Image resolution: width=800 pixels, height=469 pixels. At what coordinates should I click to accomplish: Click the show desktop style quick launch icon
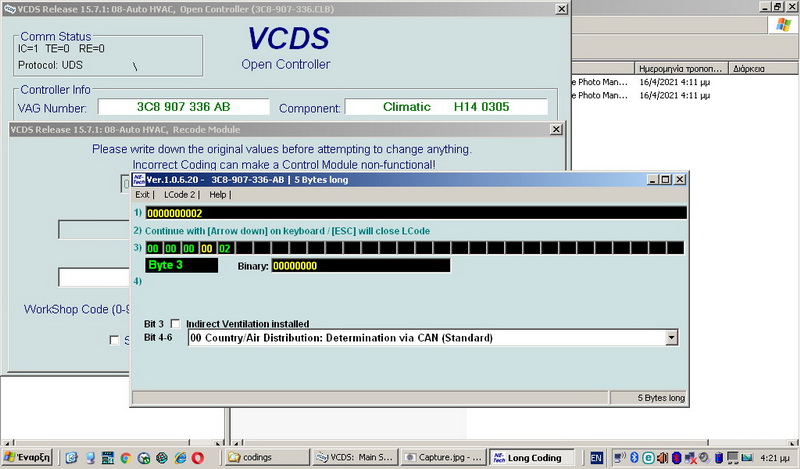pos(90,458)
